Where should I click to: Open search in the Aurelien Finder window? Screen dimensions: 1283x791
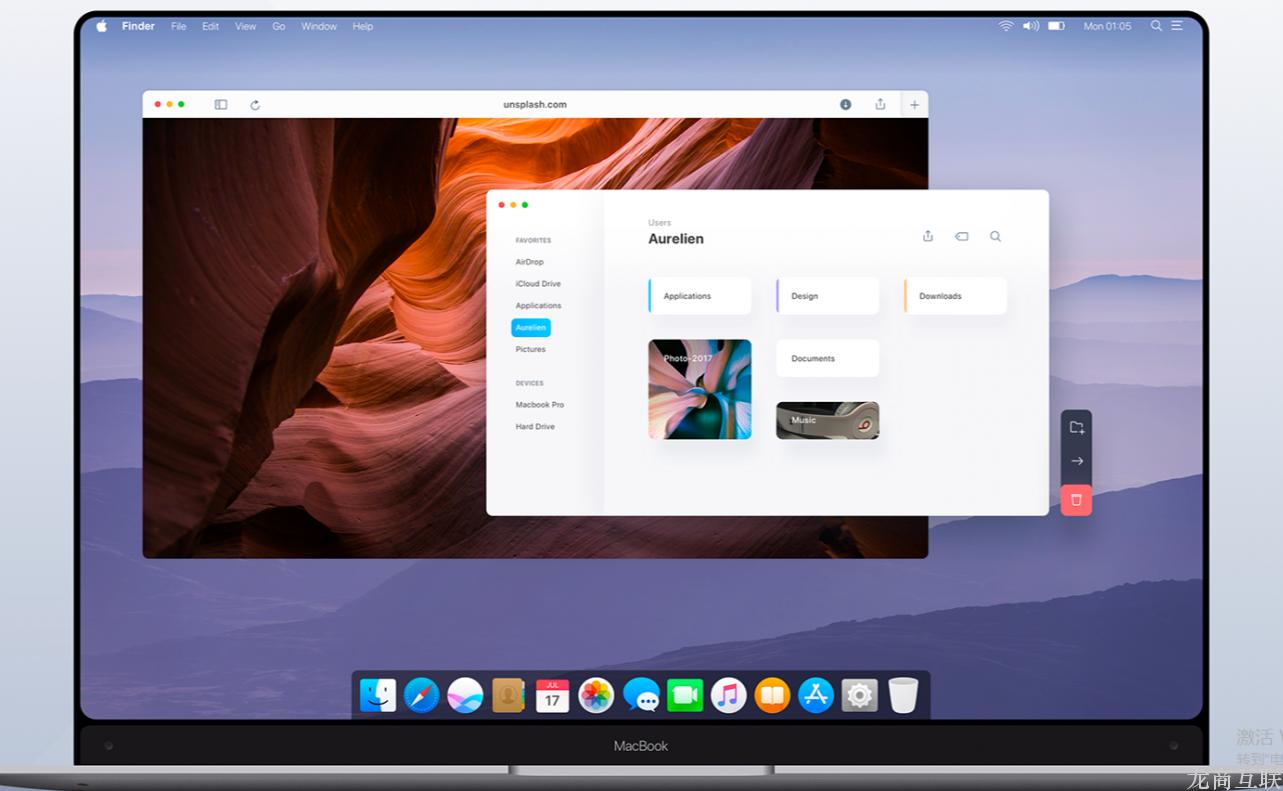pyautogui.click(x=995, y=237)
